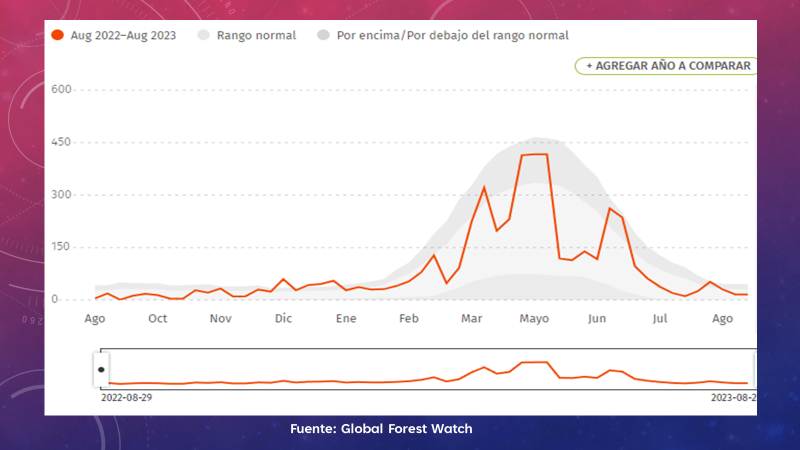Click the '+ AGREGAR AÑO A COMPARAR' button
Screen dimensions: 800x450
666,66
